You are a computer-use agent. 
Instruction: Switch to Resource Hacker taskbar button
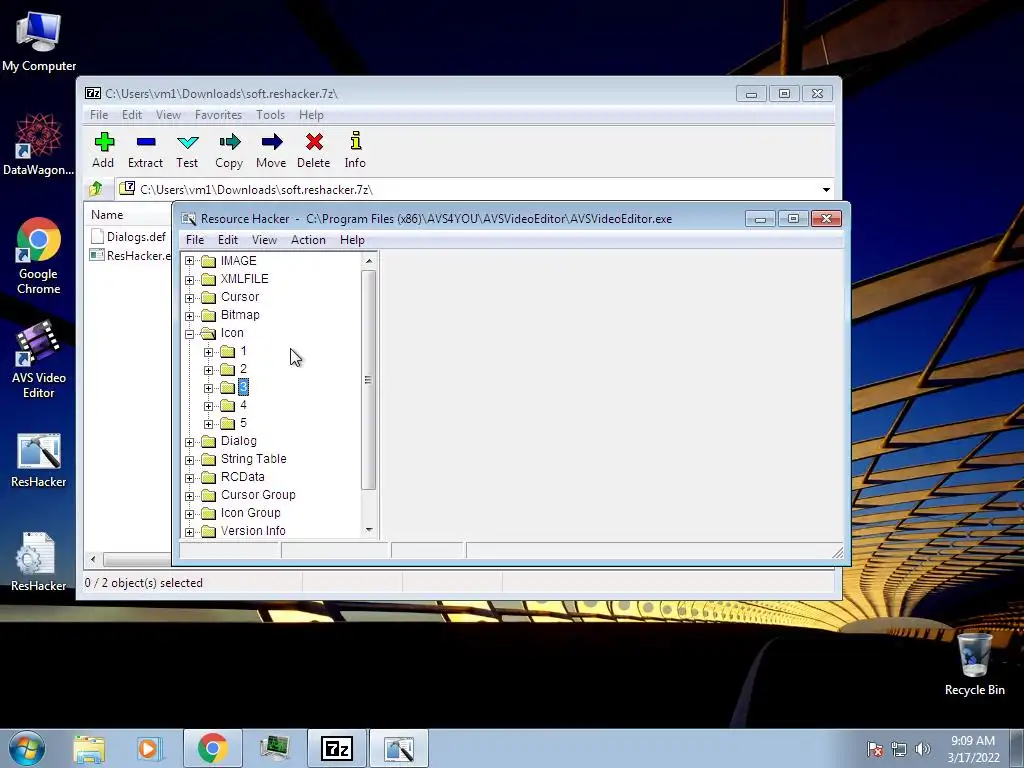(x=399, y=748)
